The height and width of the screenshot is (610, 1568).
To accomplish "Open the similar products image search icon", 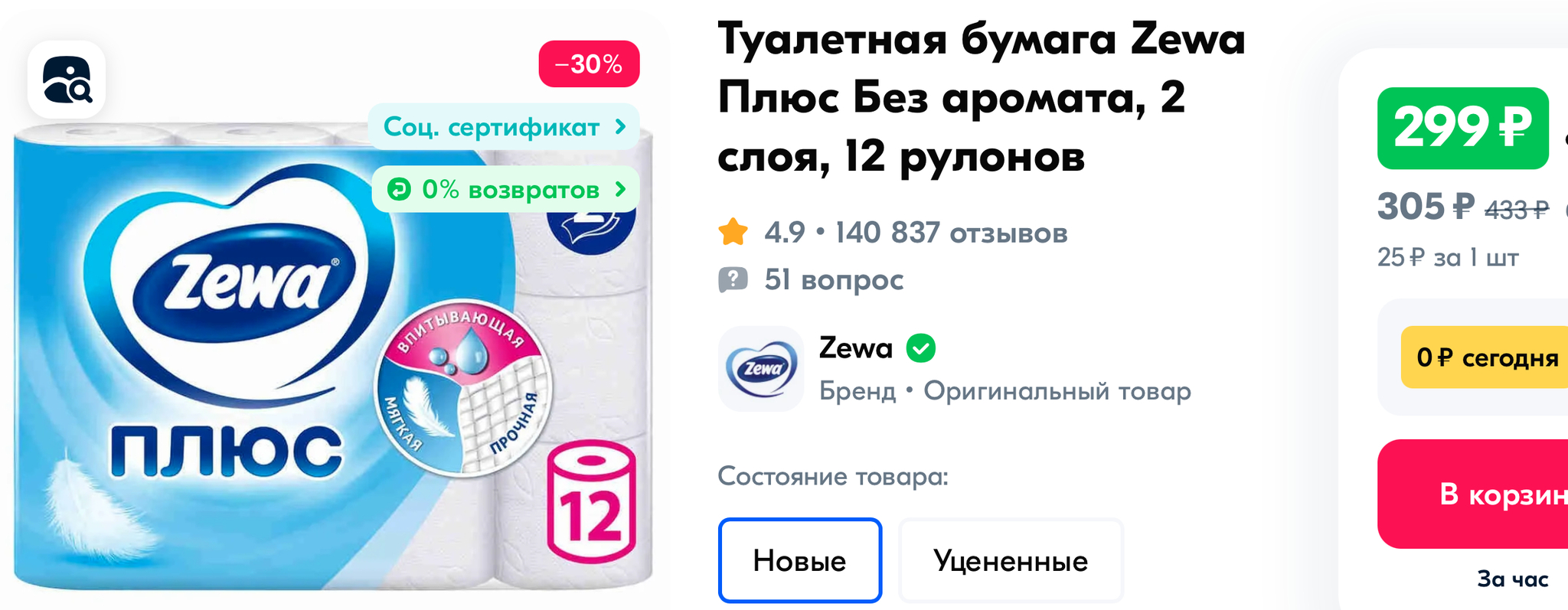I will [67, 80].
